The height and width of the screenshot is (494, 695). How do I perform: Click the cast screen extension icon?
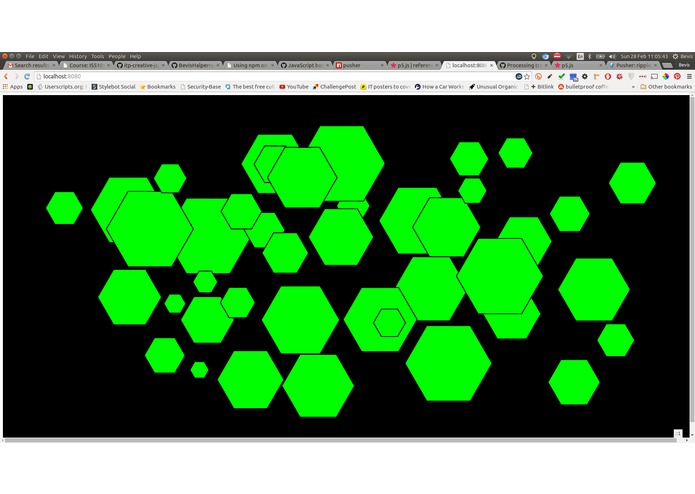(x=654, y=77)
